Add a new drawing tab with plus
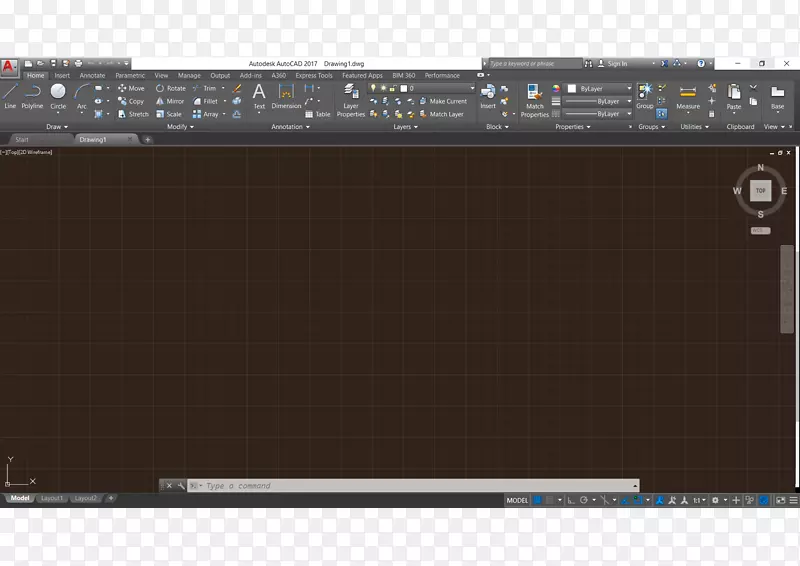 (x=147, y=139)
